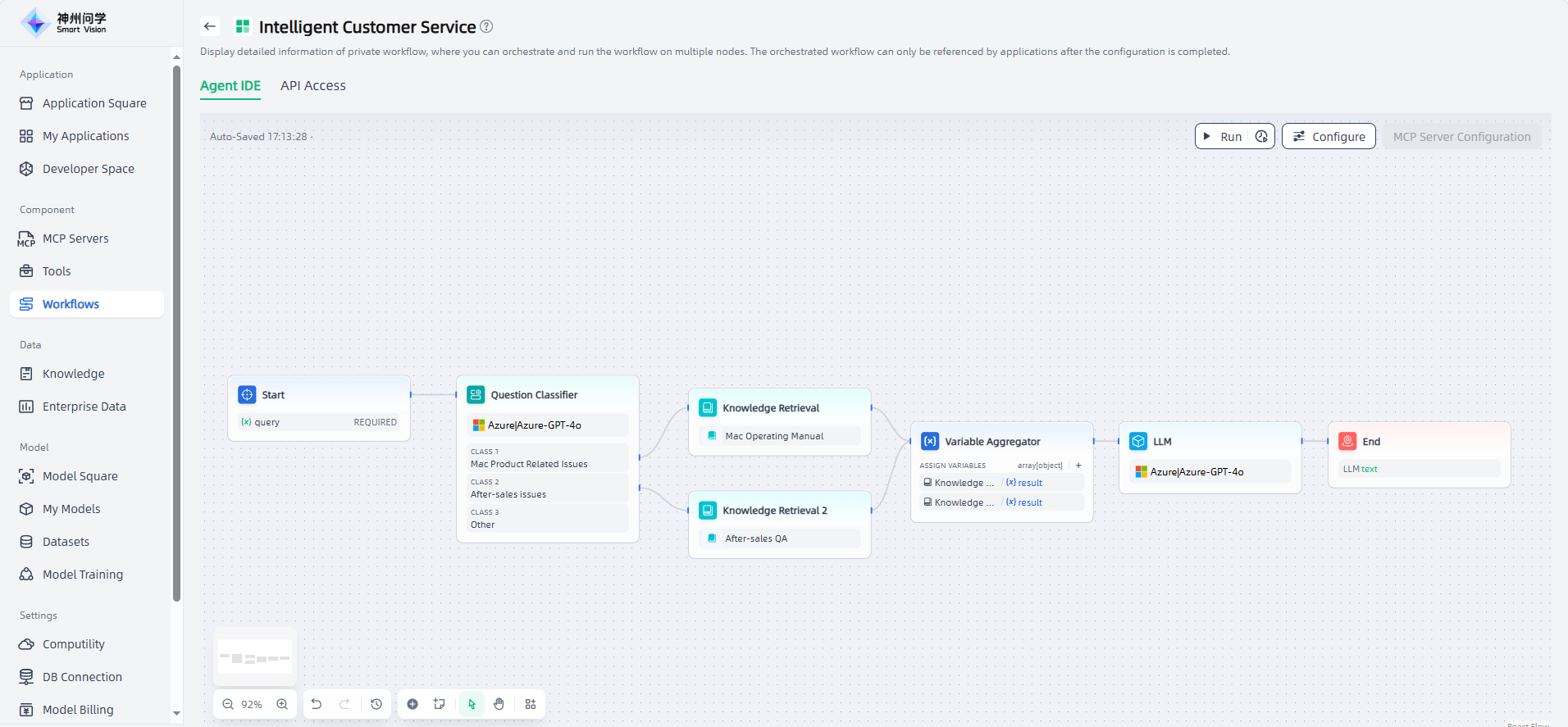The height and width of the screenshot is (727, 1568).
Task: Click the help icon beside the workflow title
Action: (486, 26)
